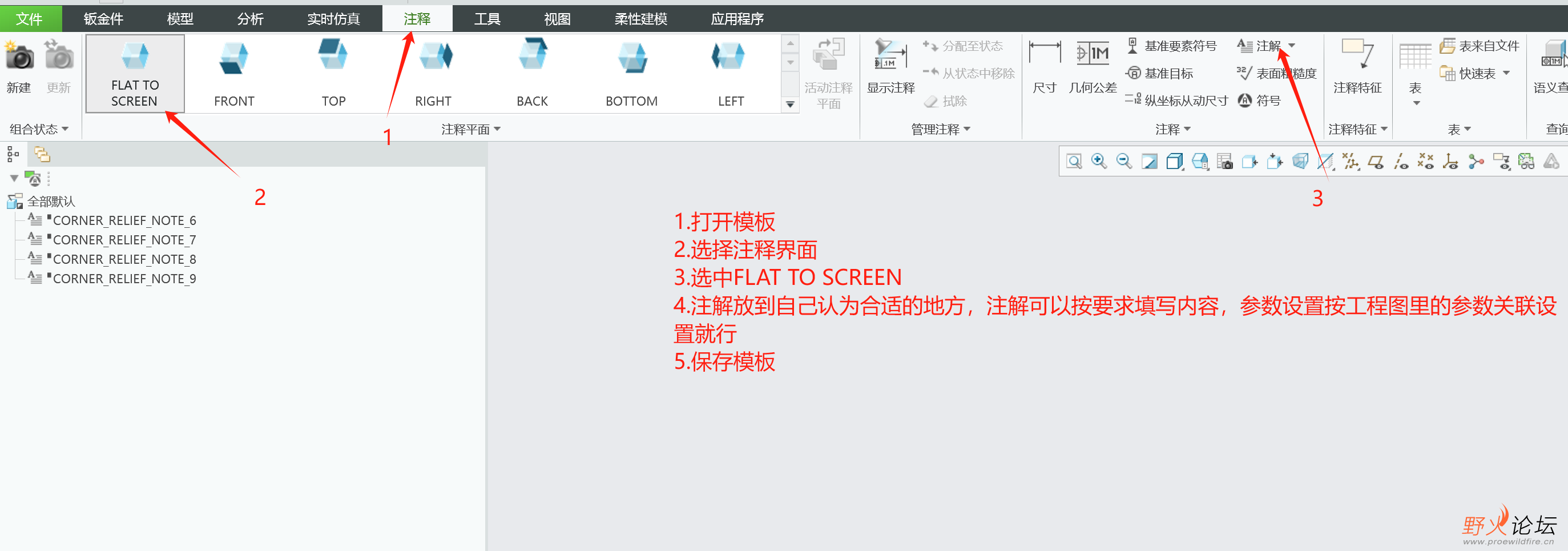Image resolution: width=1568 pixels, height=551 pixels.
Task: Select CORNER_RELIEF_NOTE_6 in the tree
Action: [112, 220]
